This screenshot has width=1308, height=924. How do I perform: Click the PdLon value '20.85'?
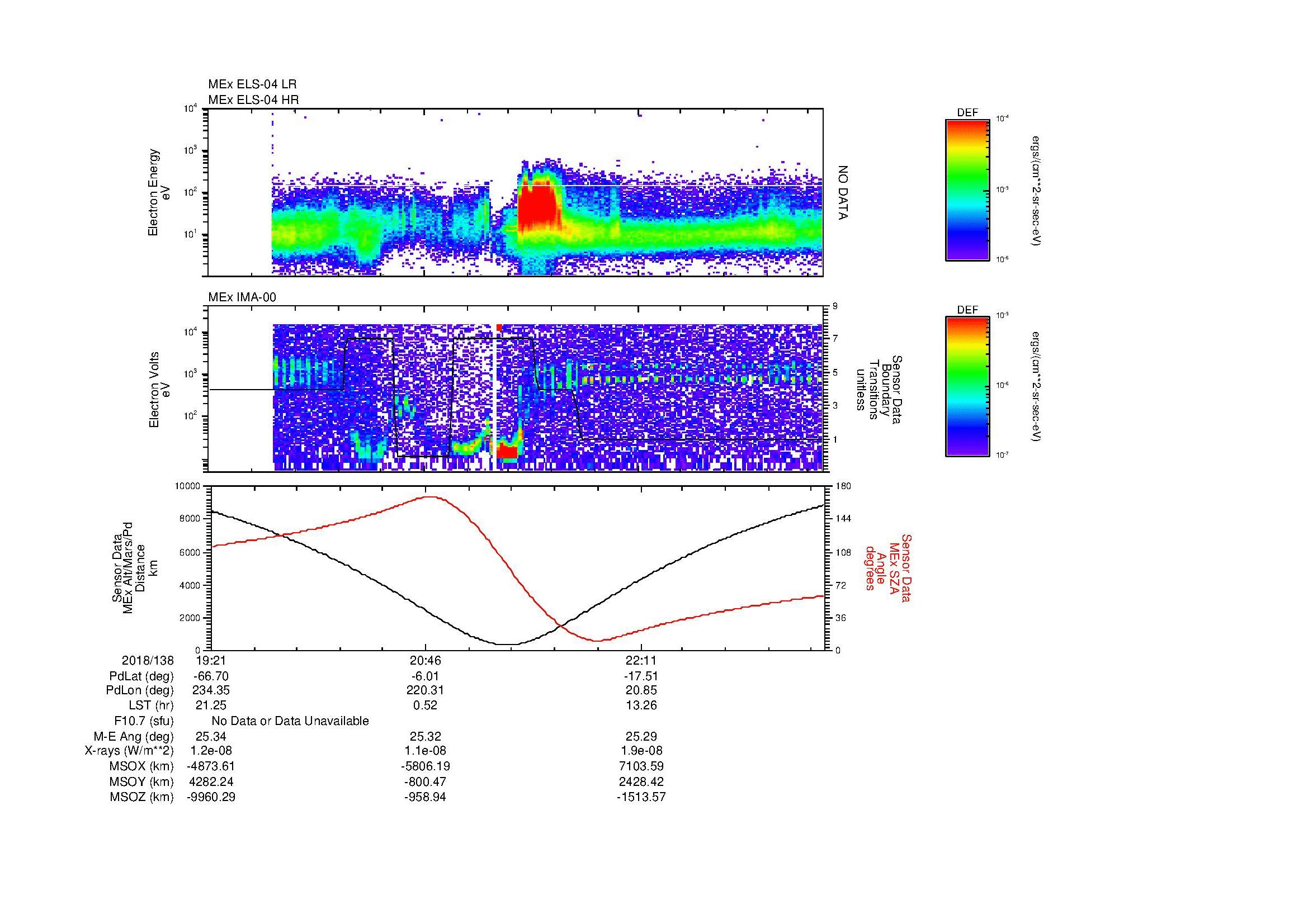point(641,690)
